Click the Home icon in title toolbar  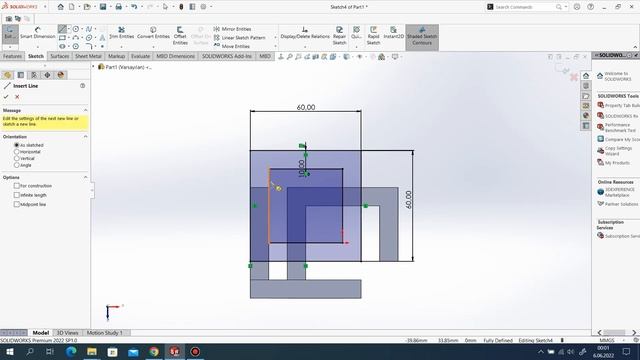[60, 7]
